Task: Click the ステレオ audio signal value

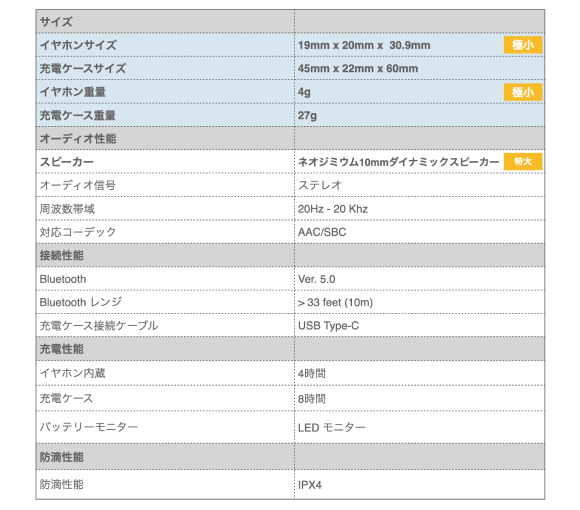Action: click(320, 185)
